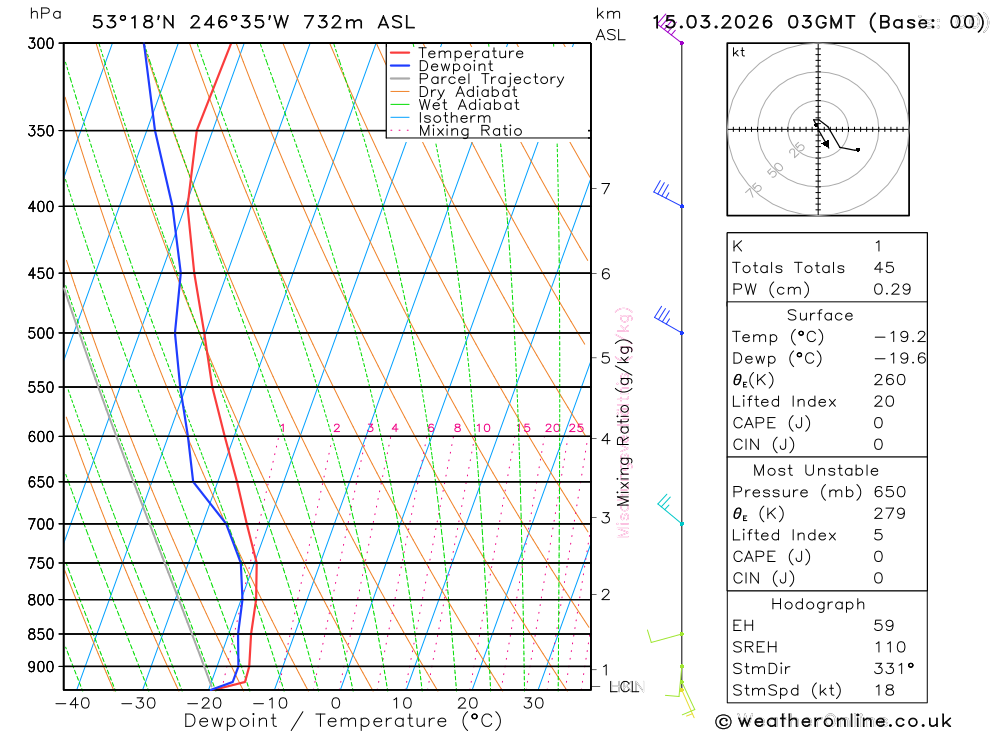Click the K index value 1
Viewport: 1000px width, 733px height.
(878, 246)
